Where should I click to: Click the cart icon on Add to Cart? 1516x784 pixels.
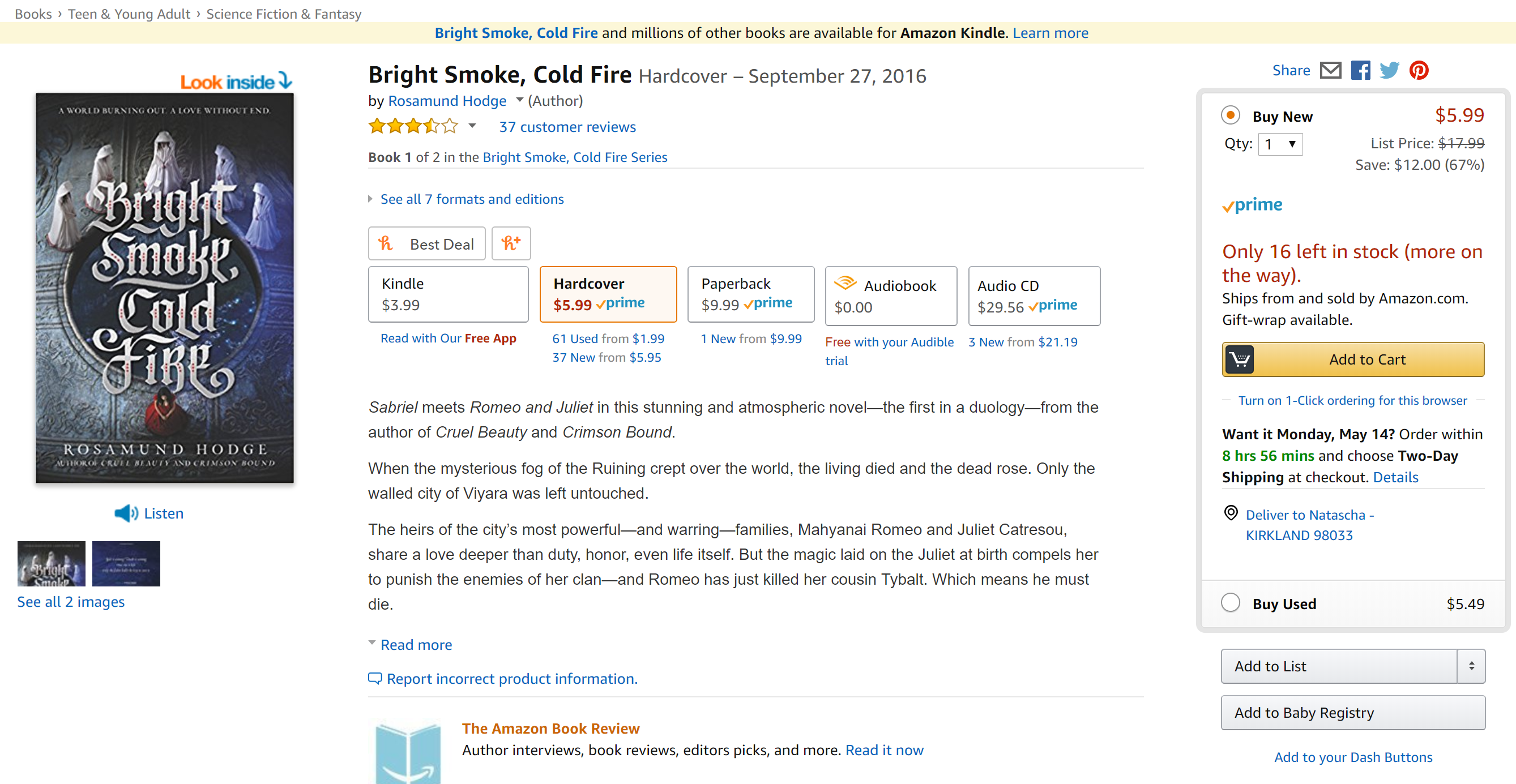coord(1241,359)
